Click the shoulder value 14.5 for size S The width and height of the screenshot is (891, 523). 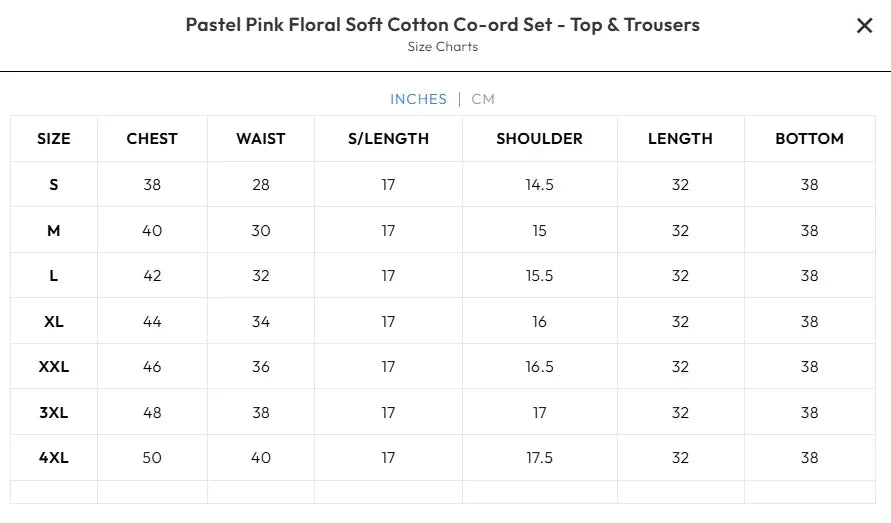pos(539,185)
